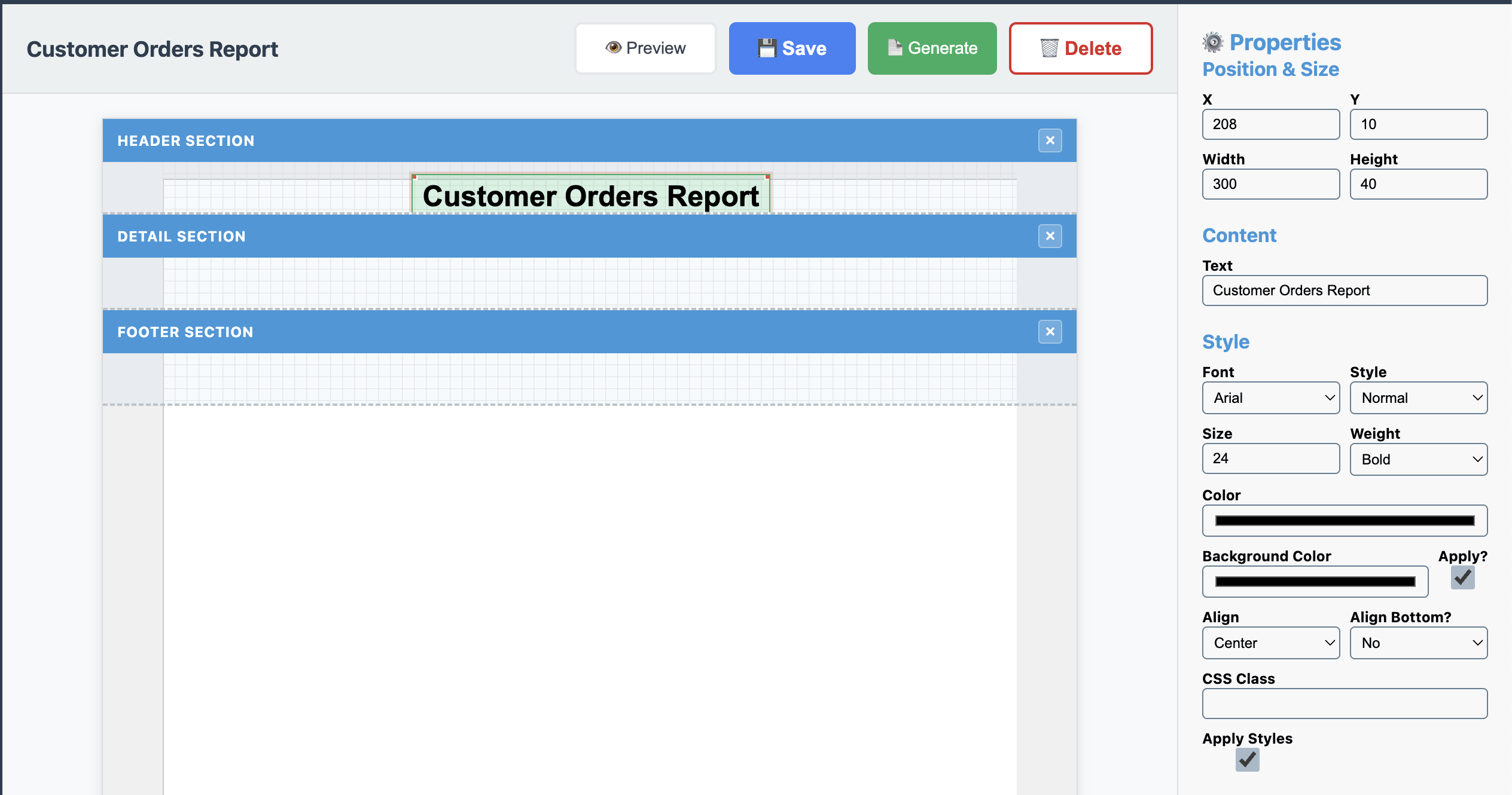Click the trash can Delete icon
Image resolution: width=1512 pixels, height=795 pixels.
tap(1049, 48)
